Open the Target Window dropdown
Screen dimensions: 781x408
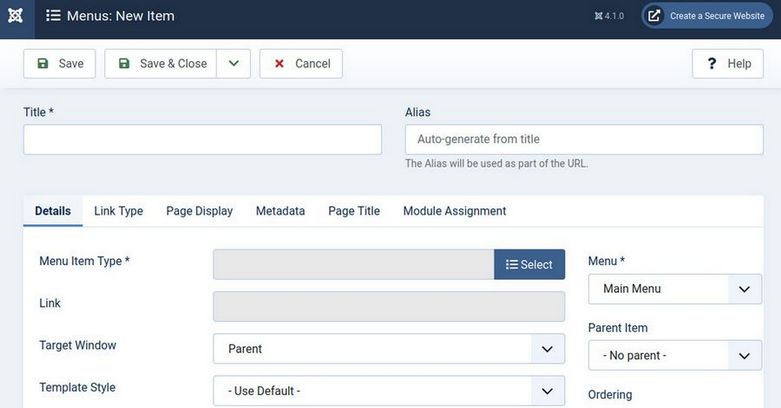tap(388, 349)
